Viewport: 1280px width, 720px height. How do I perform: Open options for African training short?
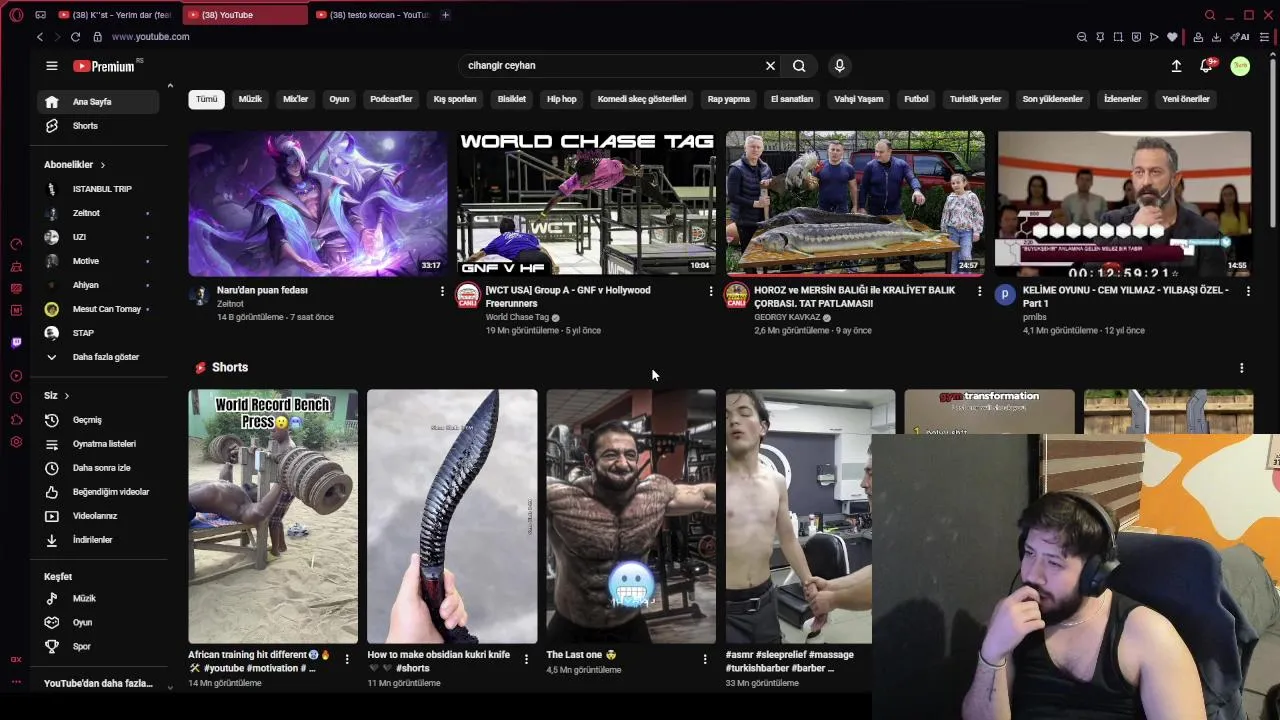347,659
